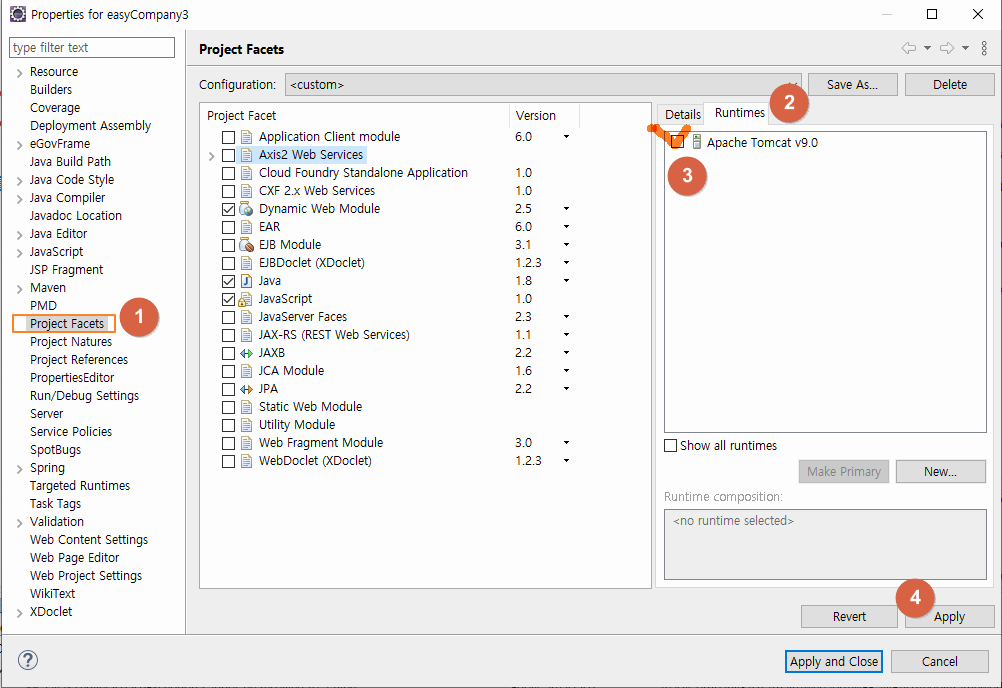
Task: Open Dynamic Web Module version dropdown
Action: click(x=566, y=209)
